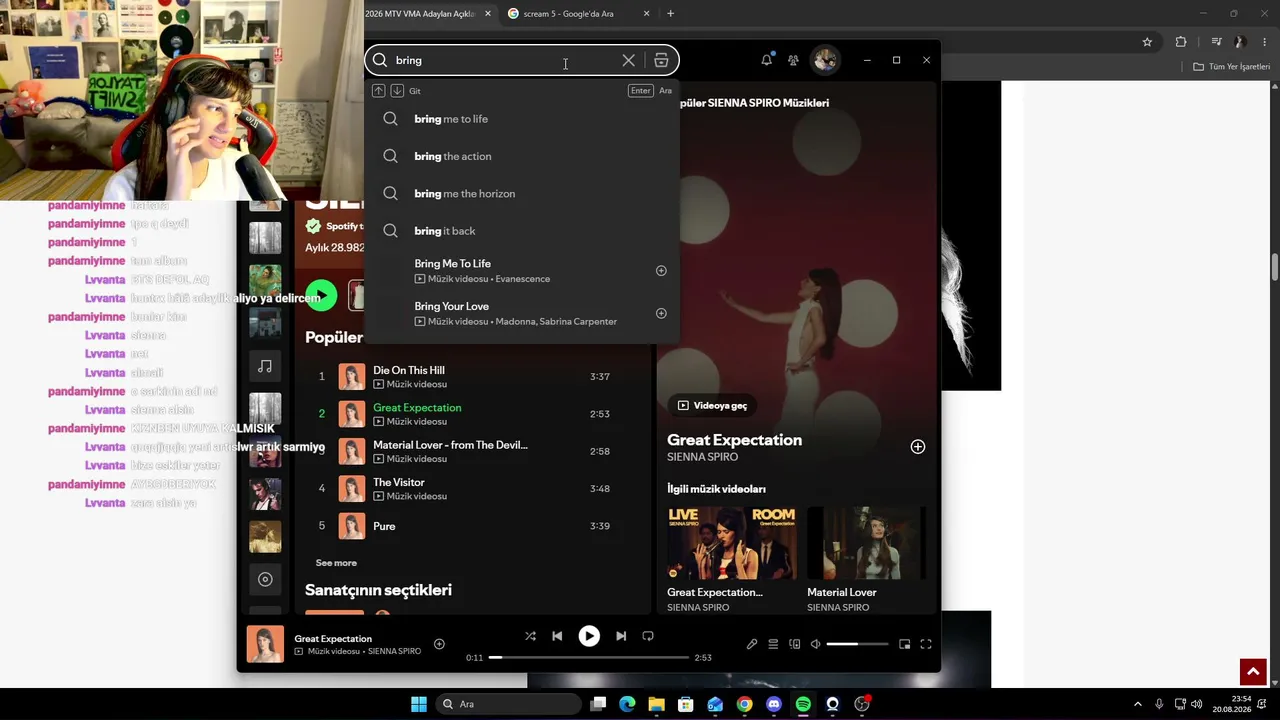Toggle the lyrics microphone icon

[x=752, y=644]
